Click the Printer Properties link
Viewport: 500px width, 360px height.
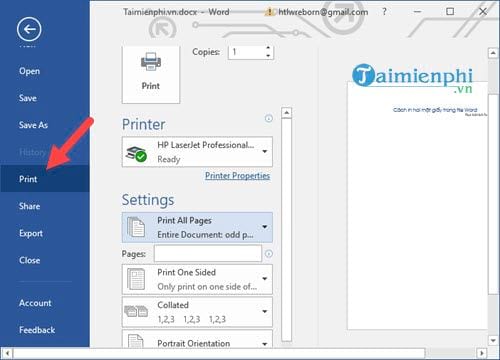[237, 176]
